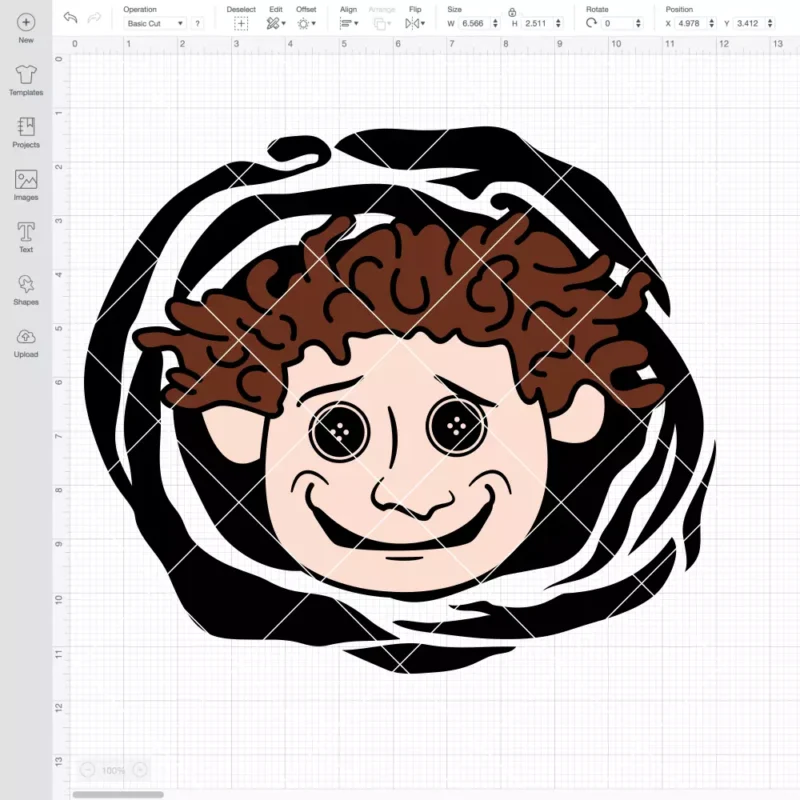Open the Operation Basic Cut dropdown
800x800 pixels.
[x=155, y=23]
